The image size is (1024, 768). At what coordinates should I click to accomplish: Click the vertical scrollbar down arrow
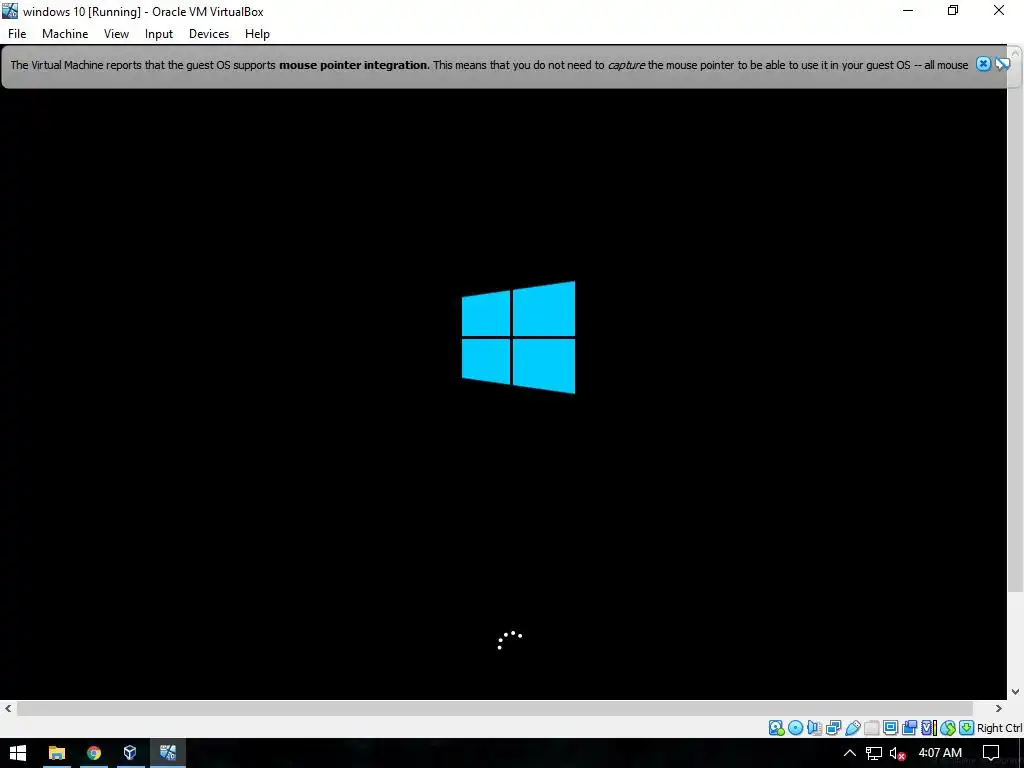click(x=1016, y=692)
